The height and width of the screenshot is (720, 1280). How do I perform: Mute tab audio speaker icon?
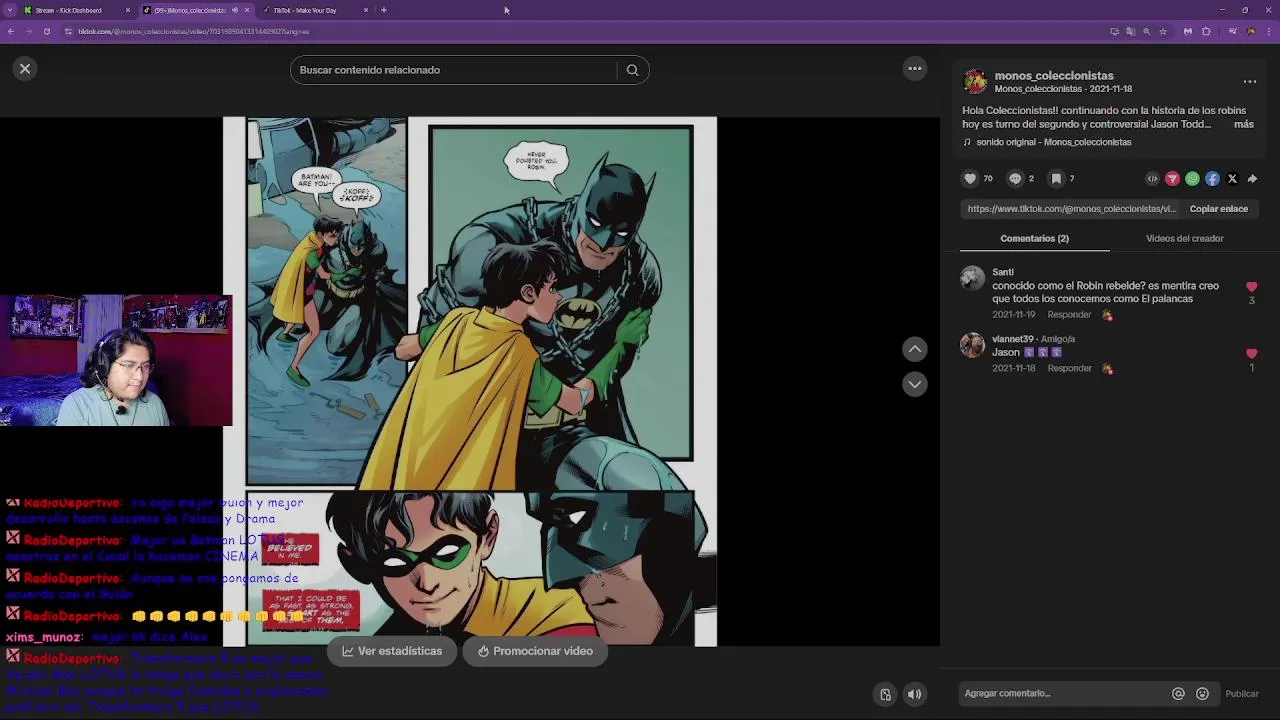point(234,10)
